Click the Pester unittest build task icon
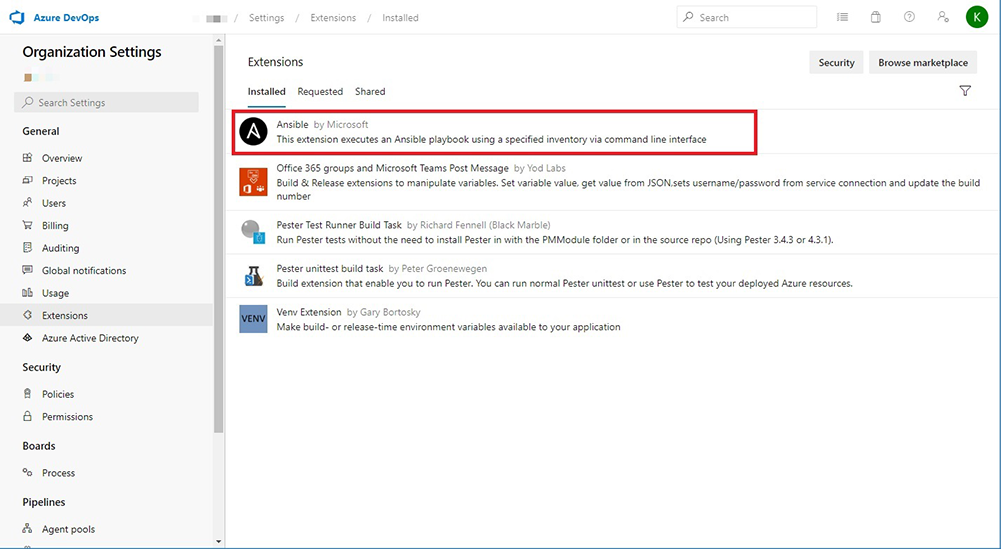The height and width of the screenshot is (549, 1001). tap(253, 276)
